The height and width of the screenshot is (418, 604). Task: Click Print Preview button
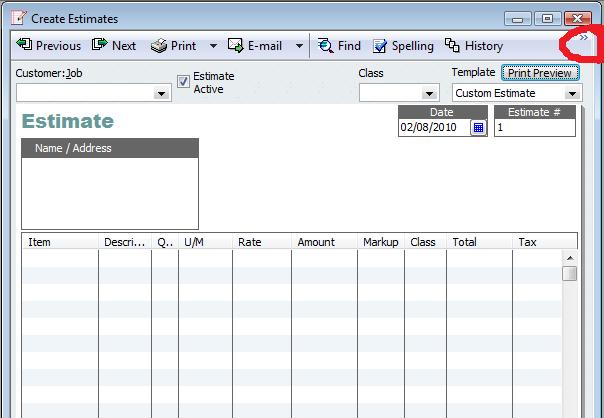click(x=540, y=73)
